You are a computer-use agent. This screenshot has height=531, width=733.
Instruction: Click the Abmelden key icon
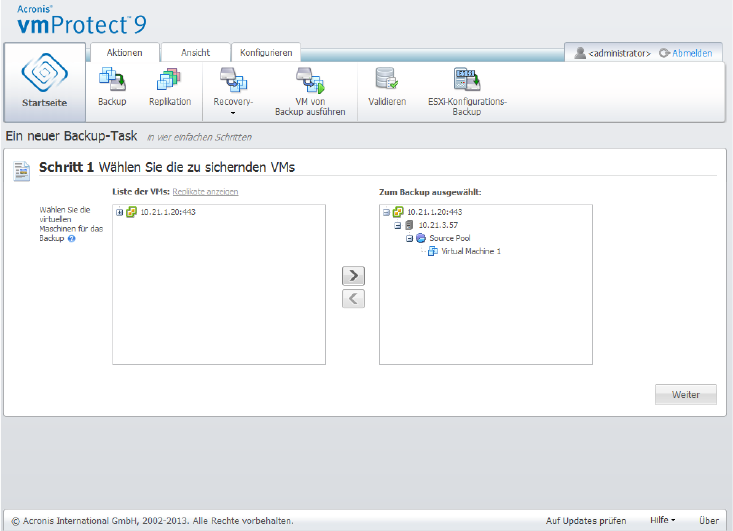(x=664, y=53)
